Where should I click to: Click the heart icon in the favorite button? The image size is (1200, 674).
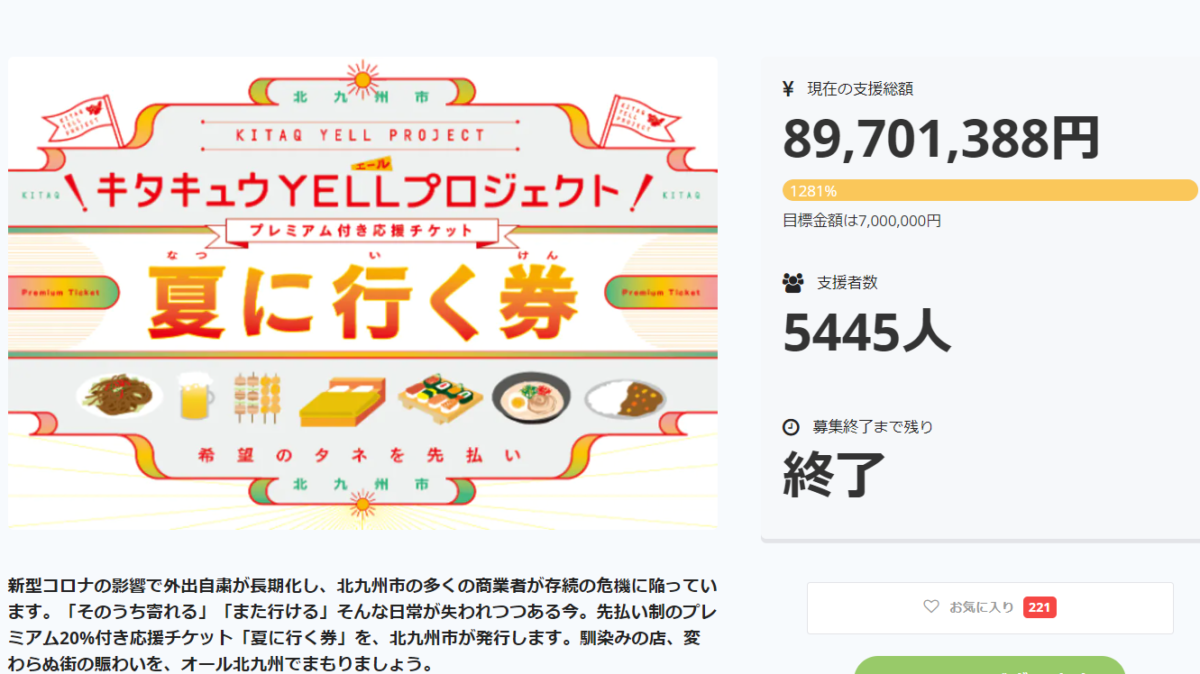931,607
